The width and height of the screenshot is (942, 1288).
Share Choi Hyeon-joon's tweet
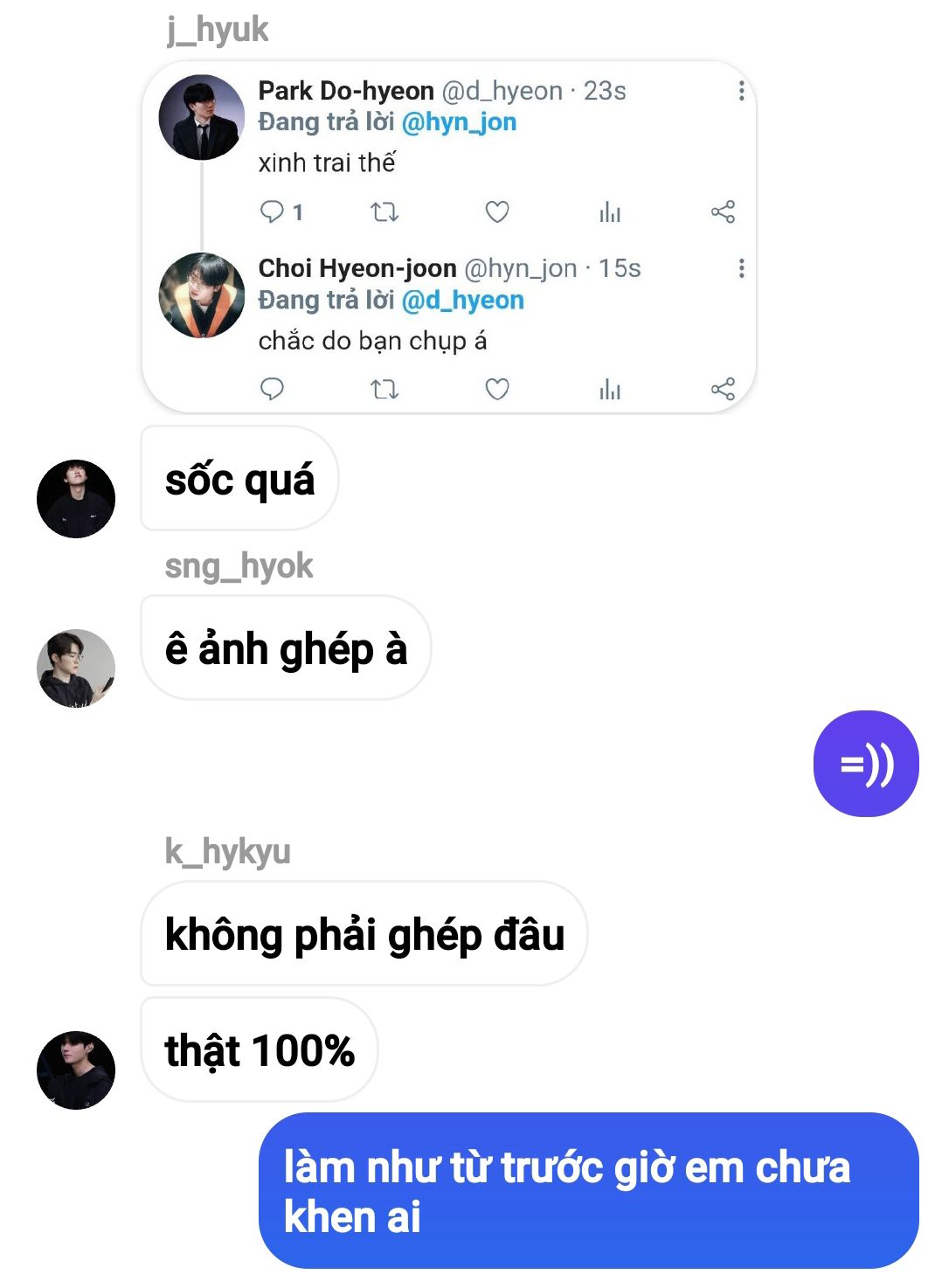(723, 389)
